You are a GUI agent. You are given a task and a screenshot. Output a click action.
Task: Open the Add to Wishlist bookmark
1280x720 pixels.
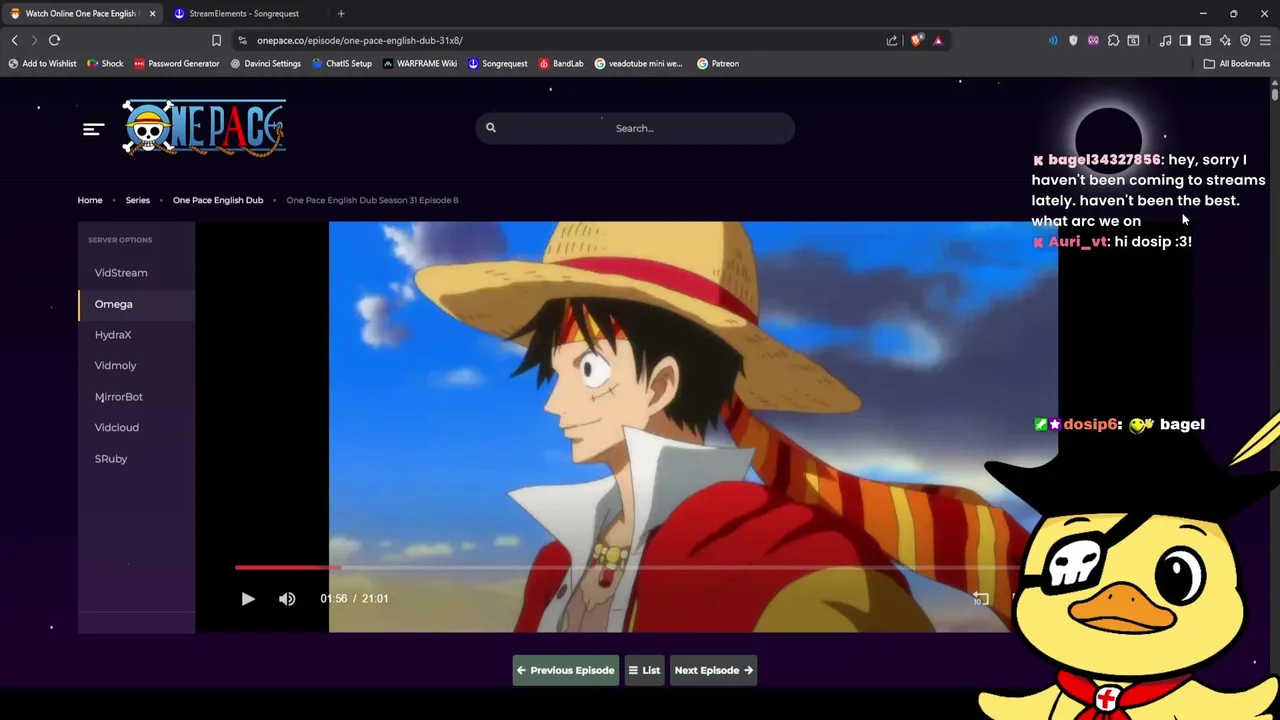(x=42, y=63)
